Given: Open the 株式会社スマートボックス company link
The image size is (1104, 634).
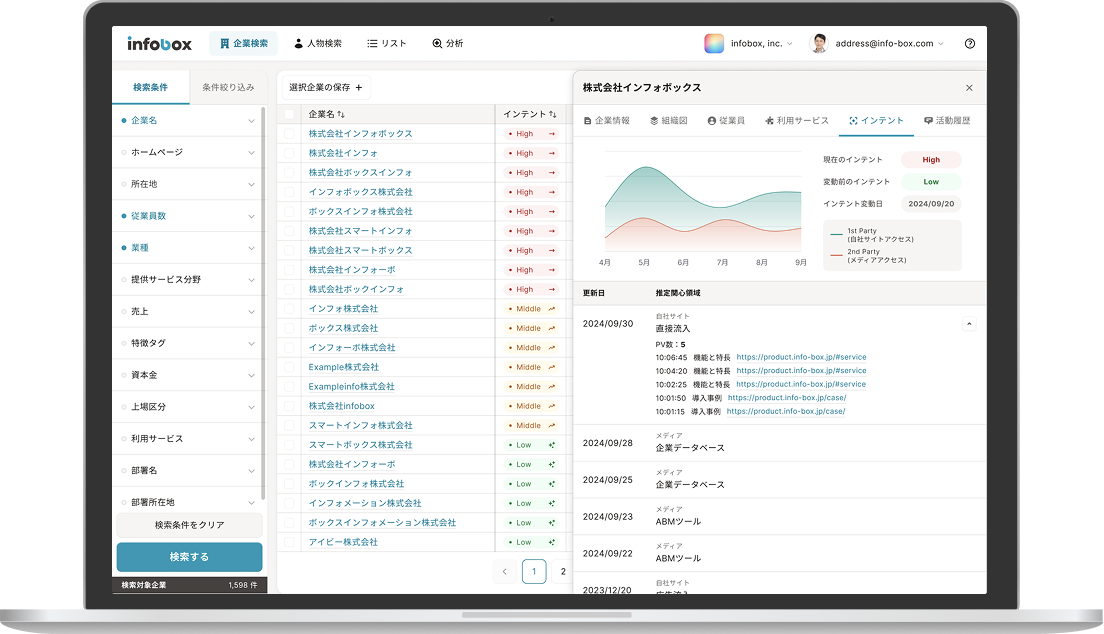Looking at the screenshot, I should point(360,251).
